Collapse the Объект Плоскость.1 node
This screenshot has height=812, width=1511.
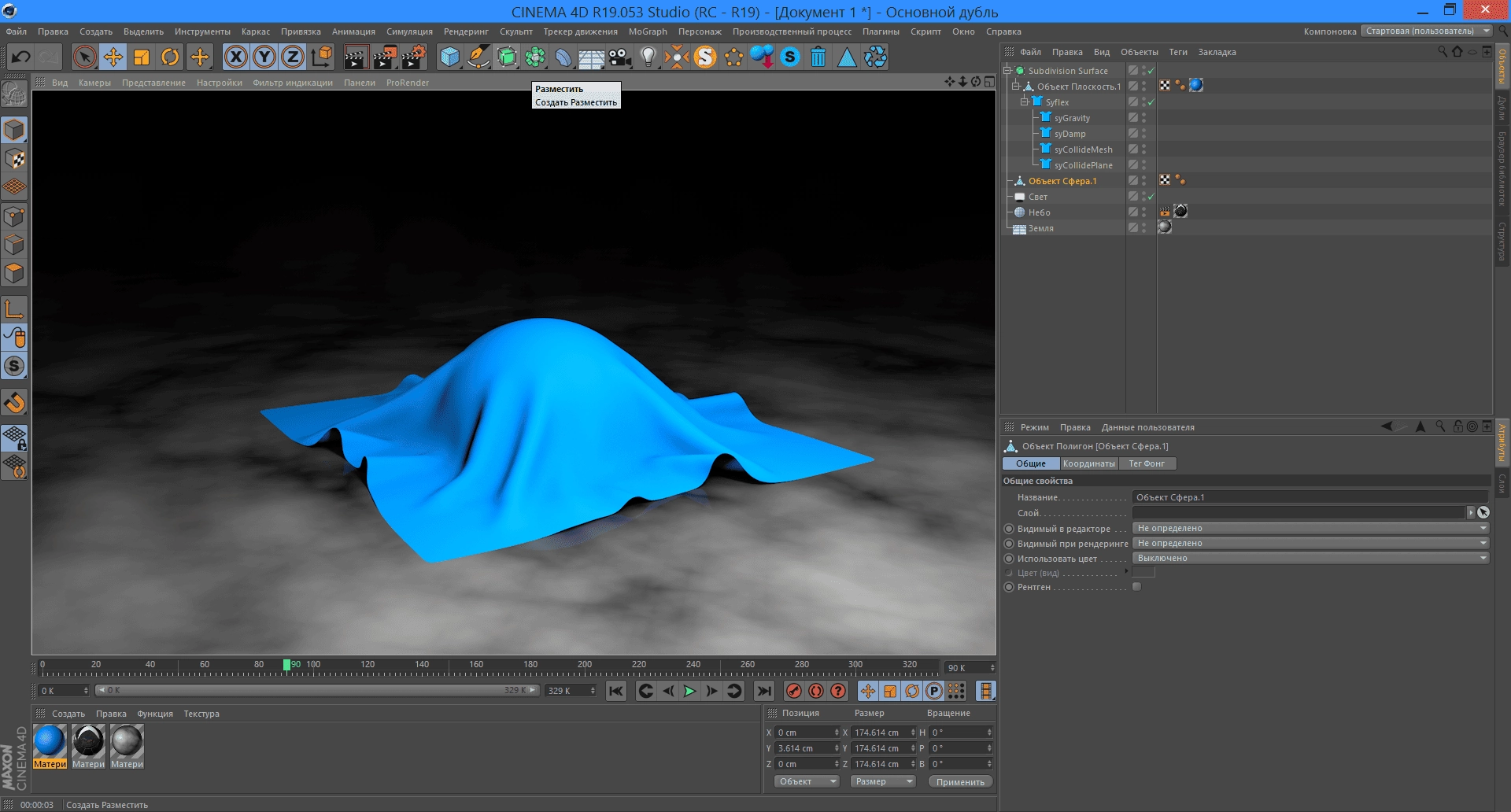(1015, 86)
